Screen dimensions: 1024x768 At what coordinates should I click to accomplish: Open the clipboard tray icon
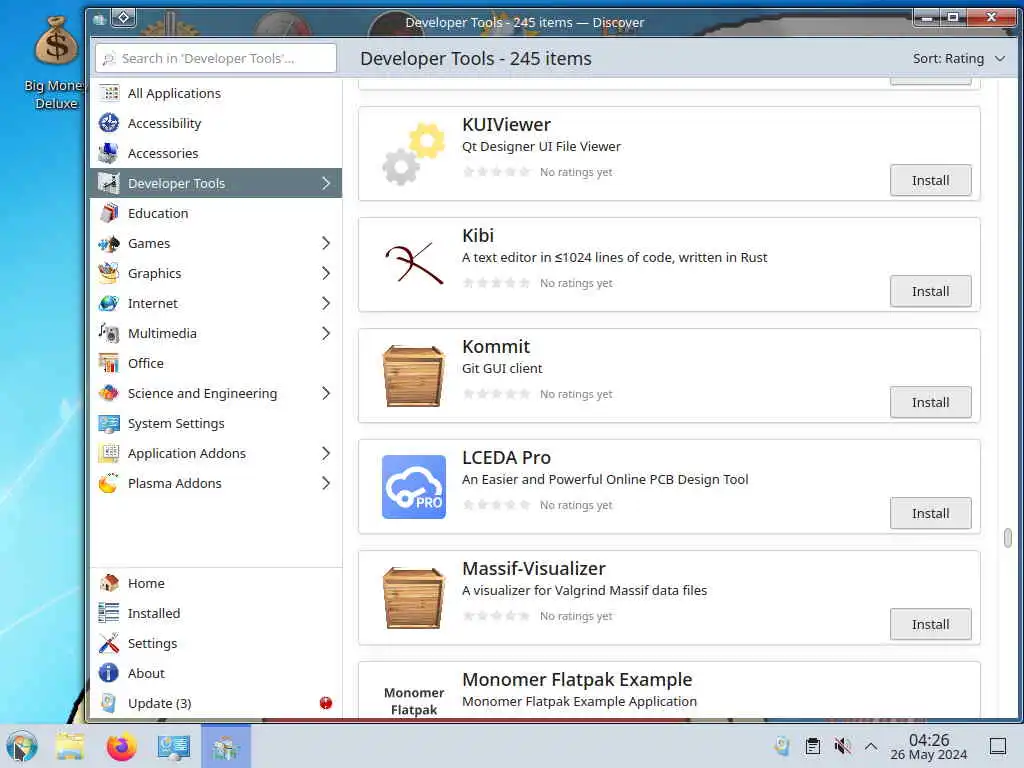pos(812,746)
